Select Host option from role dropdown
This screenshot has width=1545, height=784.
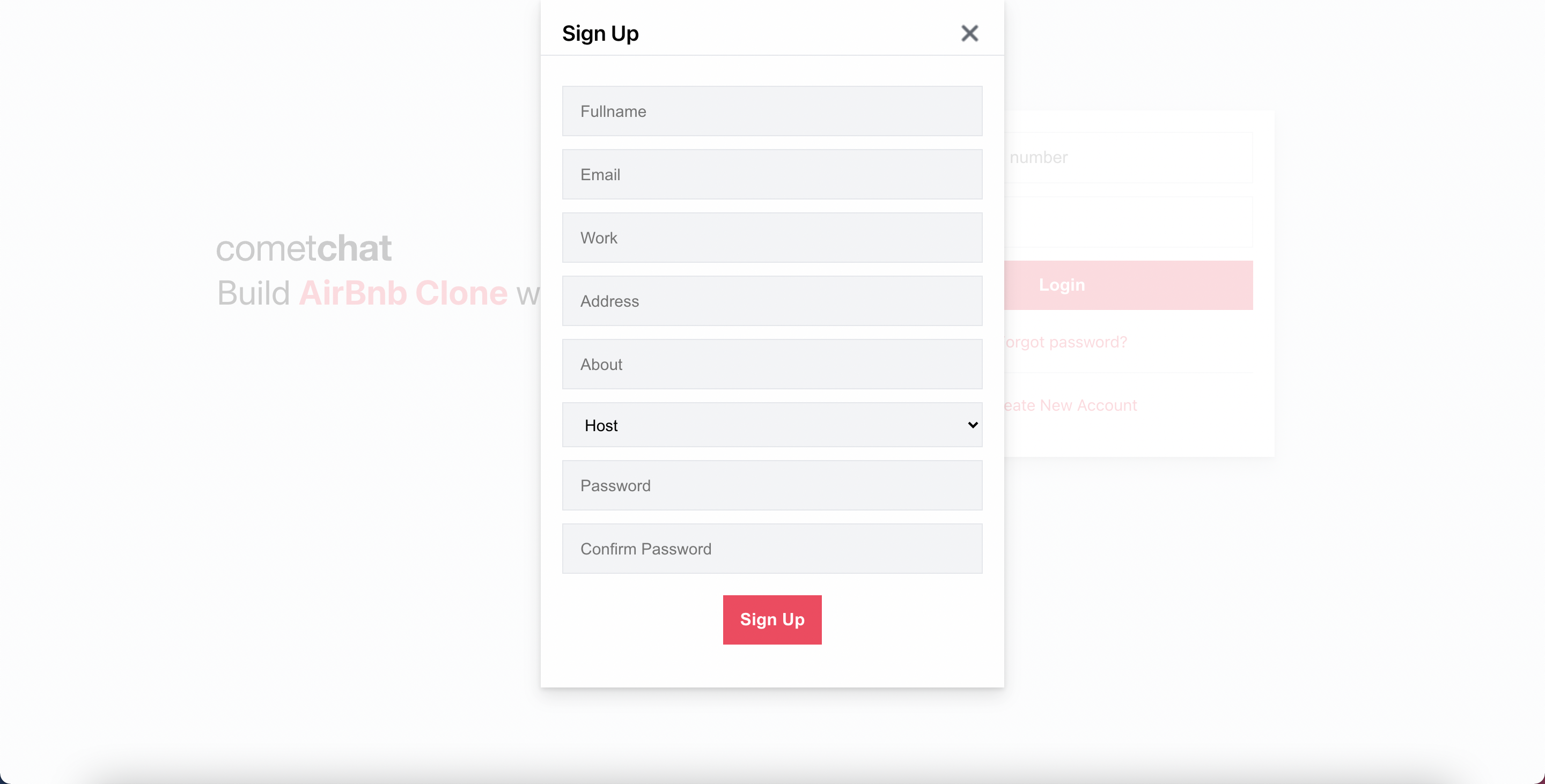click(772, 424)
